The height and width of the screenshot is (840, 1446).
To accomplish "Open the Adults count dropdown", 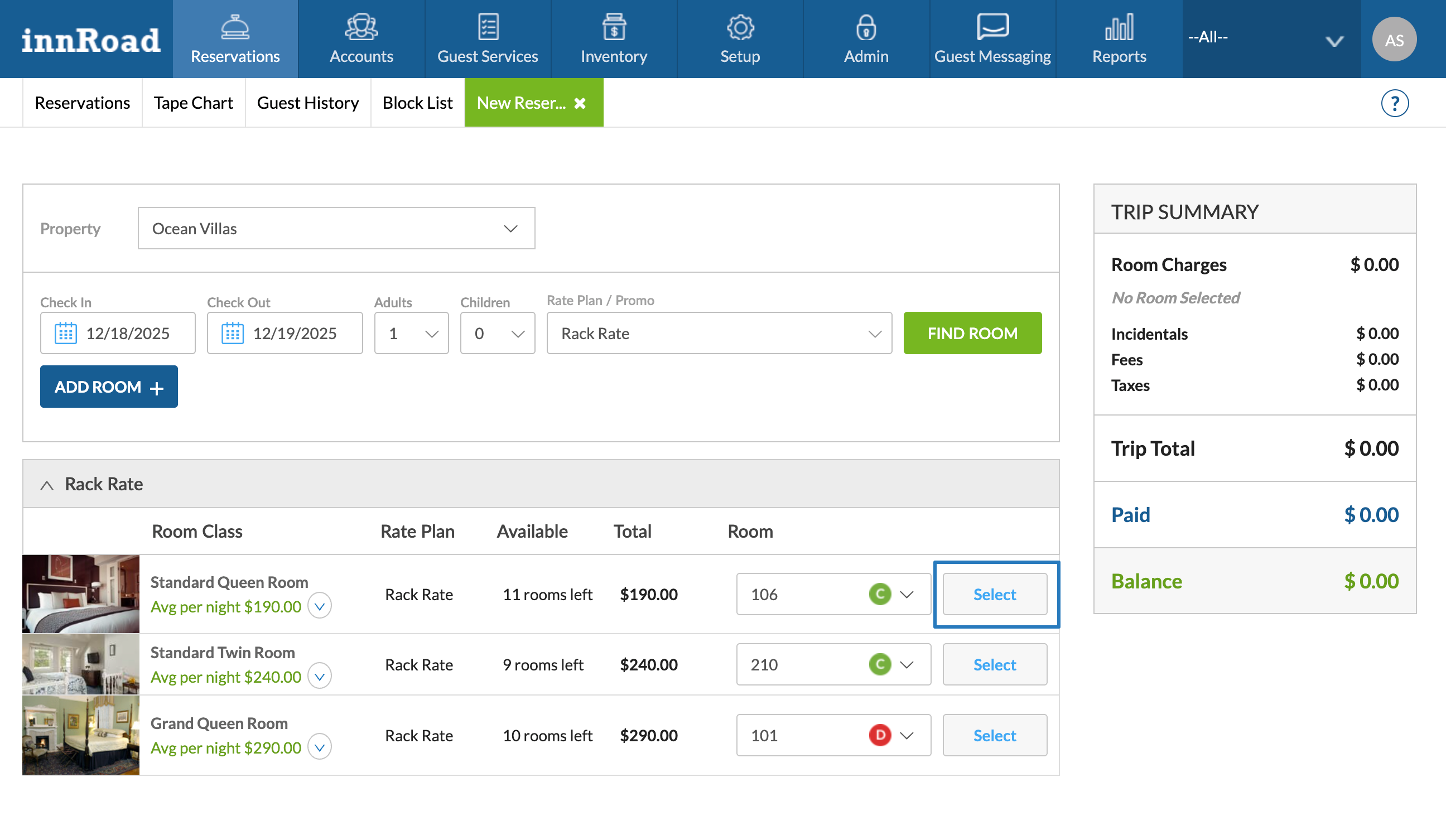I will click(x=411, y=334).
